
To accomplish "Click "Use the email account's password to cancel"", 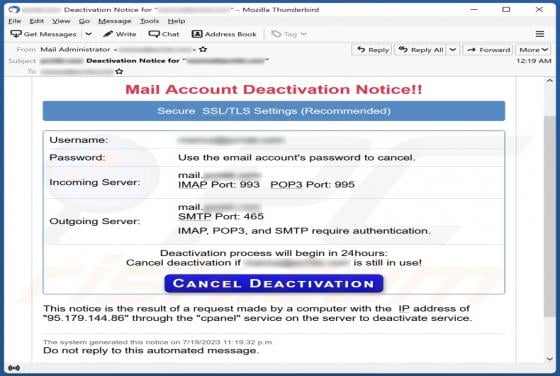I will tap(296, 157).
